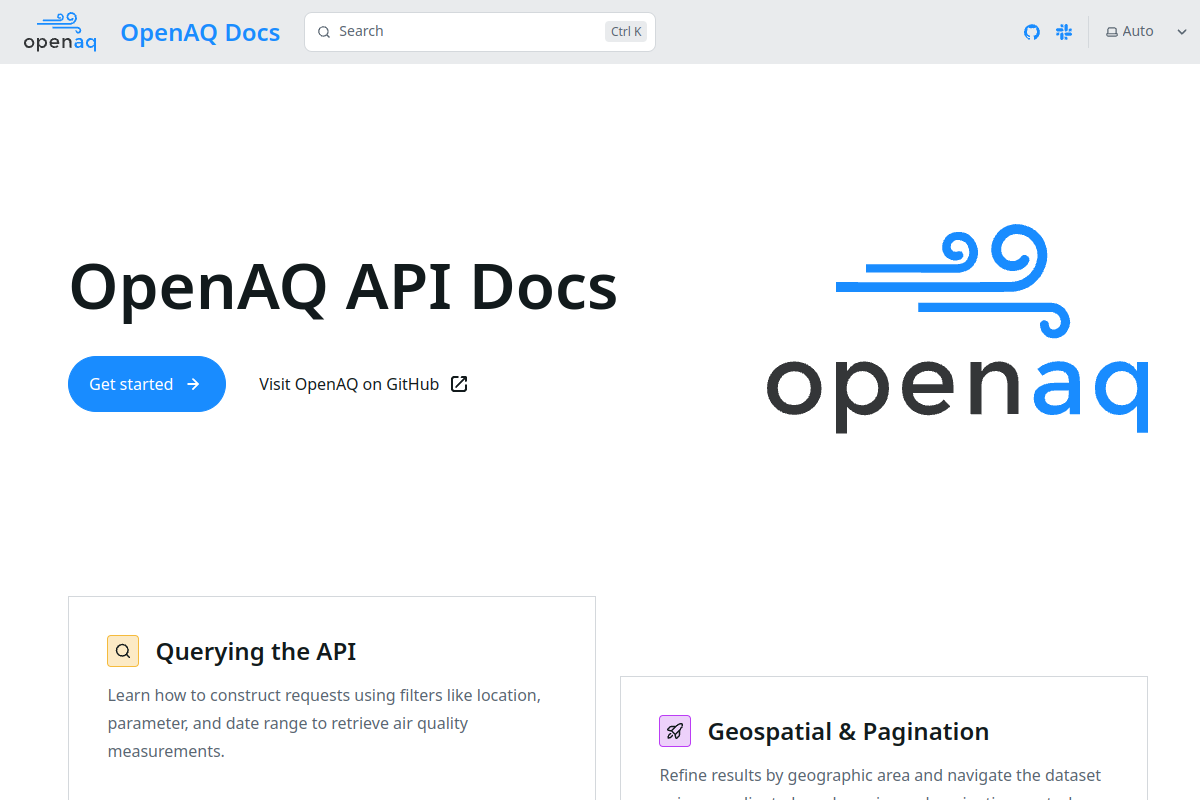Focus the Search input field
Screen dimensions: 1200x800
coord(480,32)
